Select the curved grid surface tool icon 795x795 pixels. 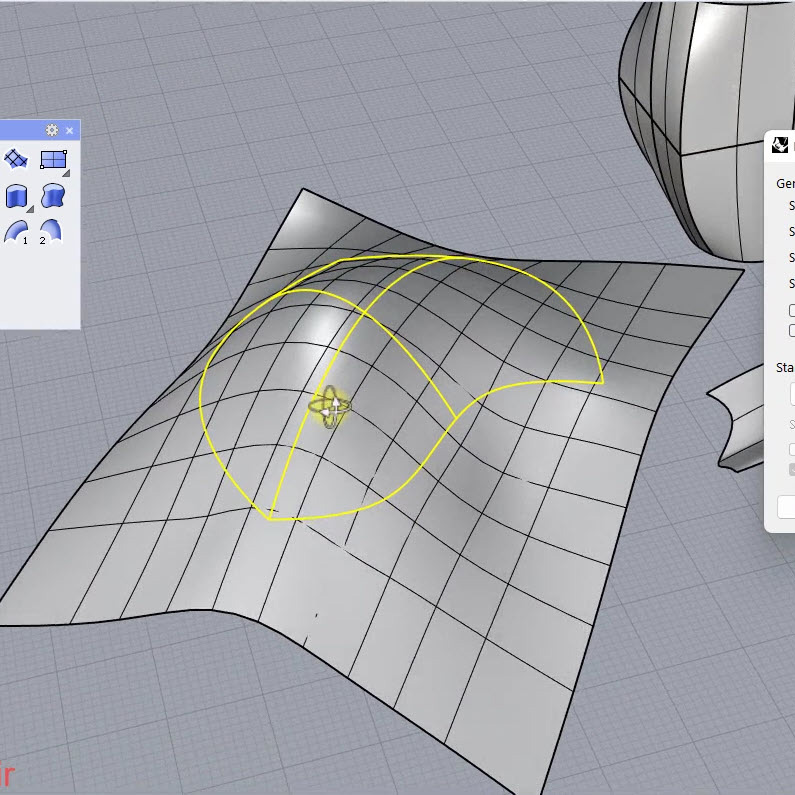[16, 159]
